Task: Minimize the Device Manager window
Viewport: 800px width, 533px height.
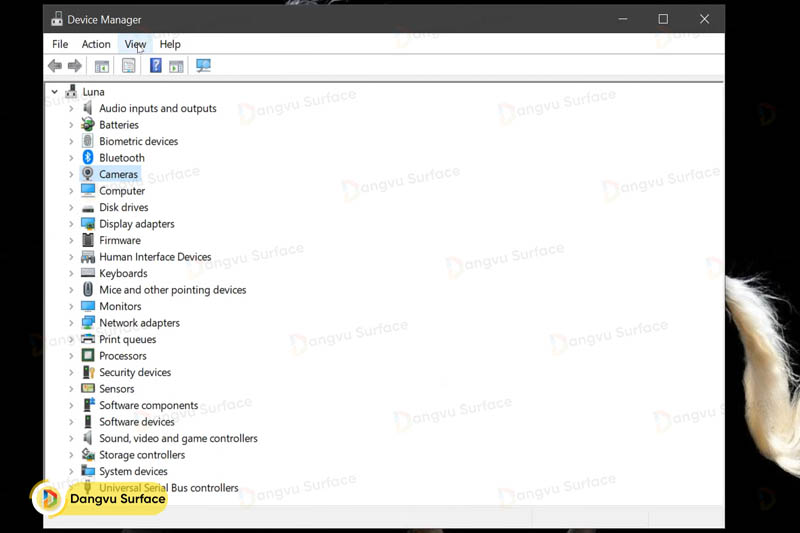Action: pyautogui.click(x=622, y=19)
